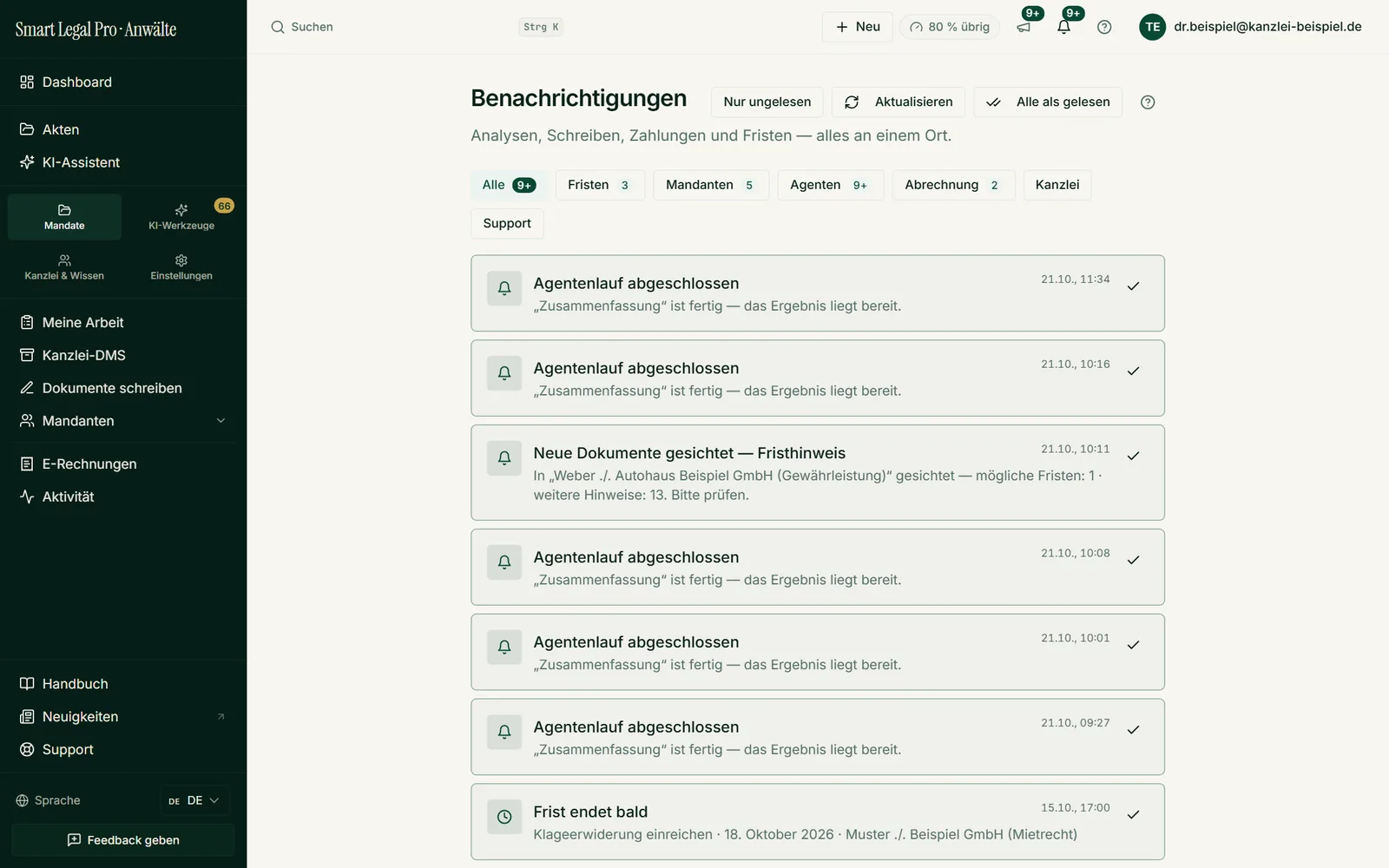Open Einstellungen gear in sidebar
The image size is (1389, 868).
[x=181, y=267]
